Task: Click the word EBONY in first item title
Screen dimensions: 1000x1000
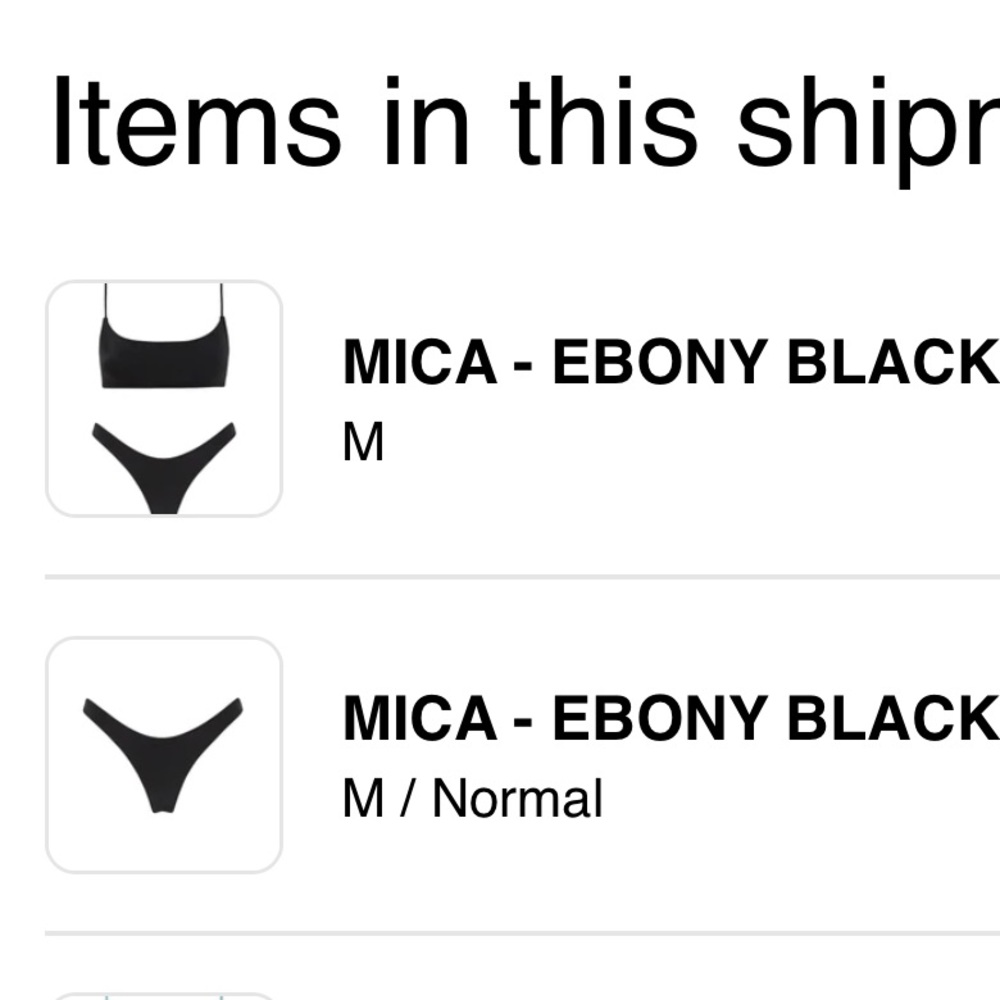Action: (x=660, y=362)
